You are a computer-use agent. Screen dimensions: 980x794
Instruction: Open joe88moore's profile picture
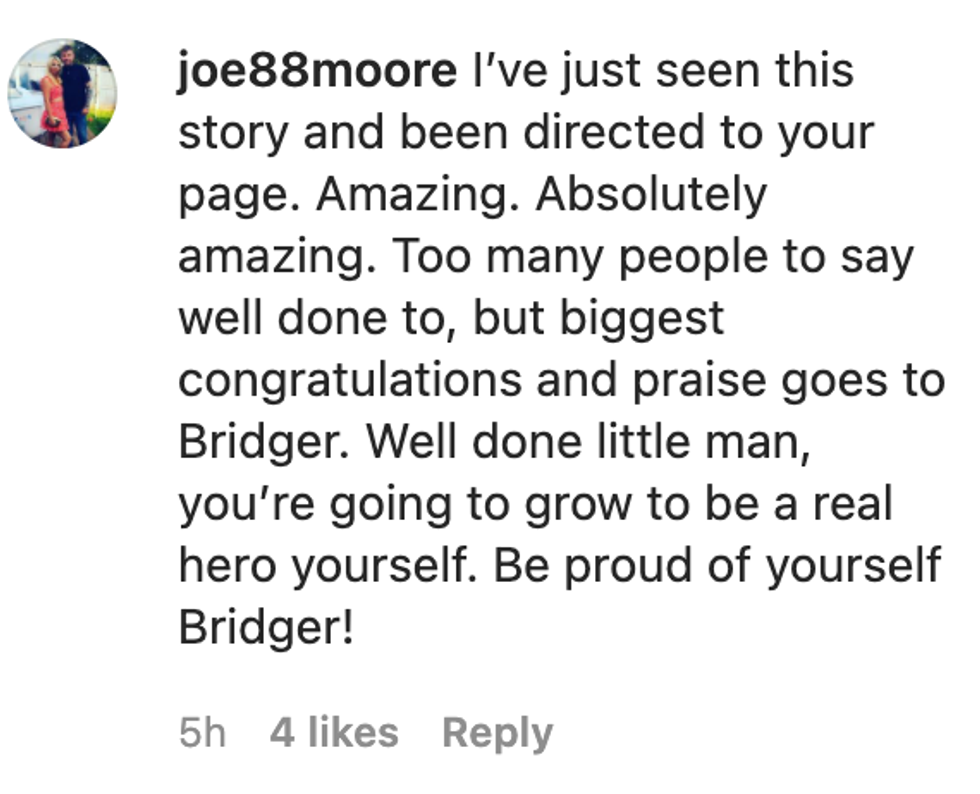tap(62, 93)
